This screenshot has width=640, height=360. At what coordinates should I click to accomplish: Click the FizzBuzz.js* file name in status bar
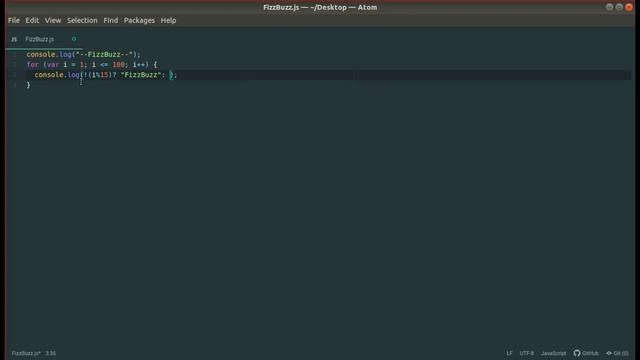[26, 353]
